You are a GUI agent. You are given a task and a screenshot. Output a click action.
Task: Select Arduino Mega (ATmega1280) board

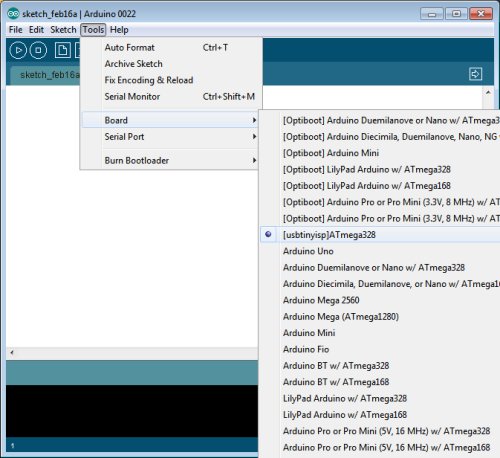(x=380, y=316)
